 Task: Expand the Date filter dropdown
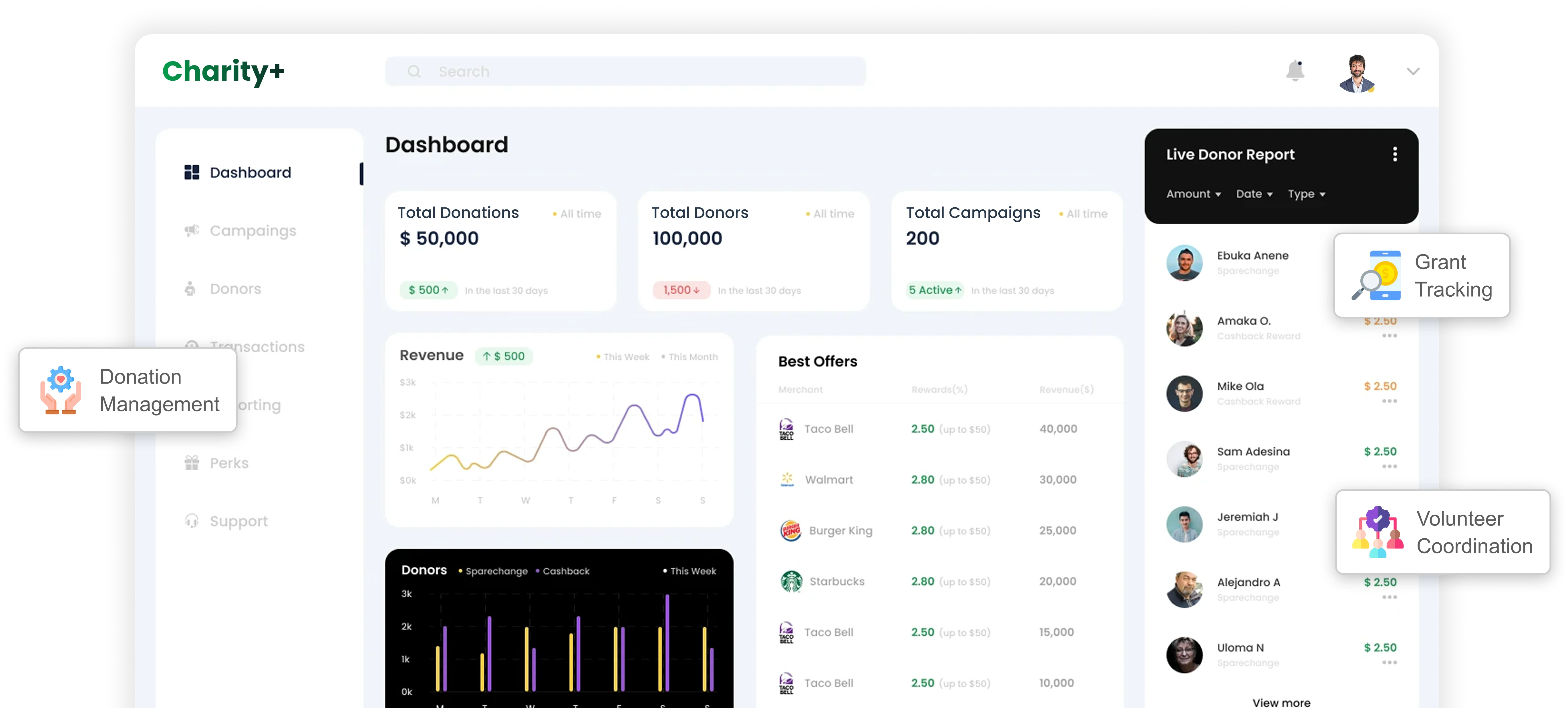1254,194
